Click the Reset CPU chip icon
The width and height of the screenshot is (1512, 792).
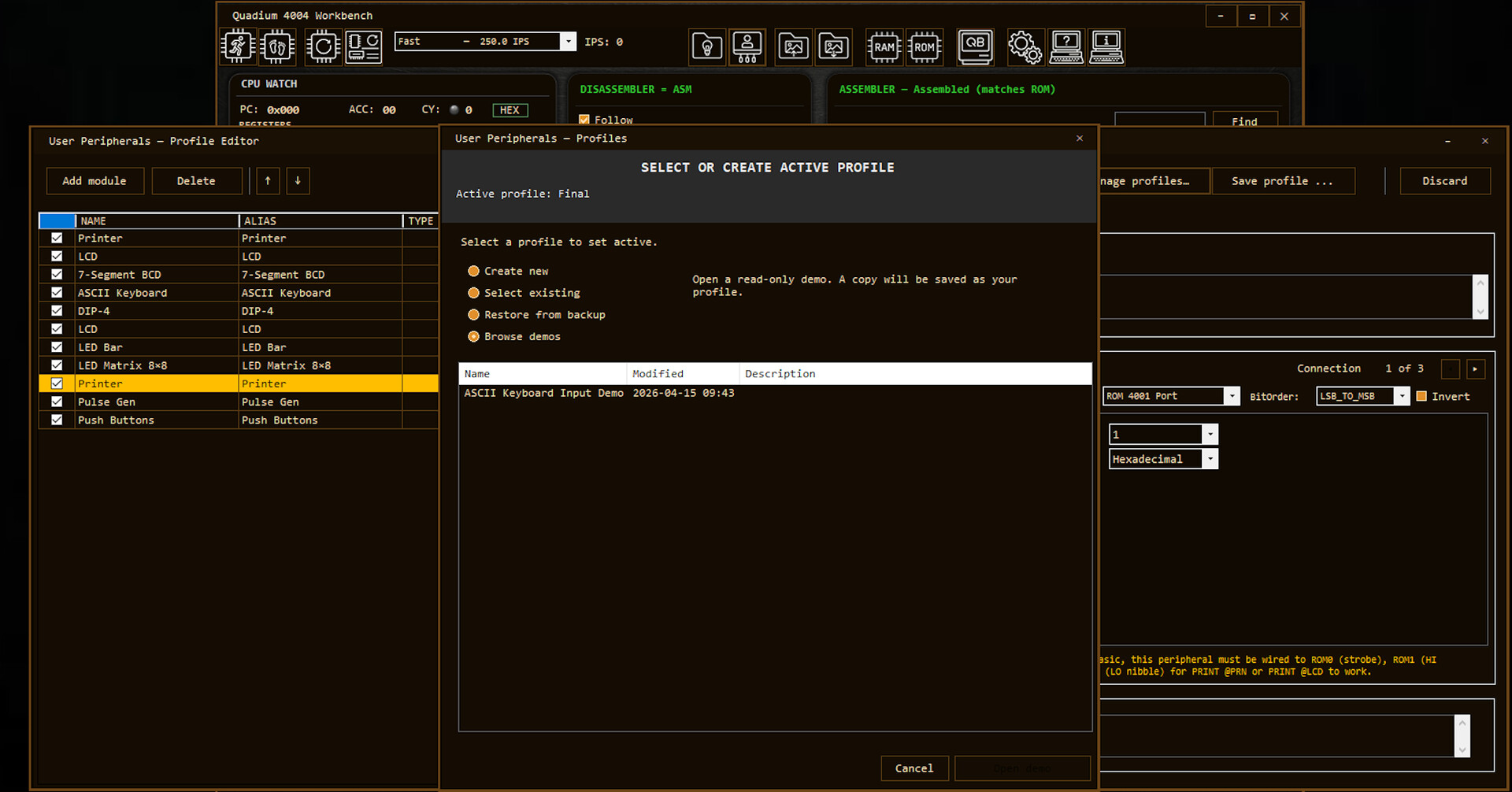coord(323,46)
